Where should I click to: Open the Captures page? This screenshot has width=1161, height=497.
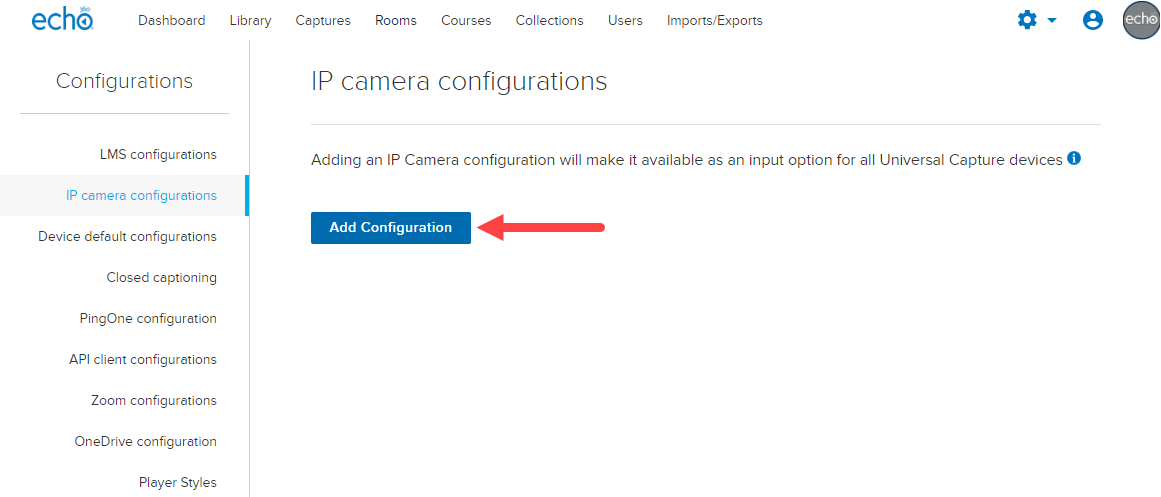pyautogui.click(x=323, y=20)
